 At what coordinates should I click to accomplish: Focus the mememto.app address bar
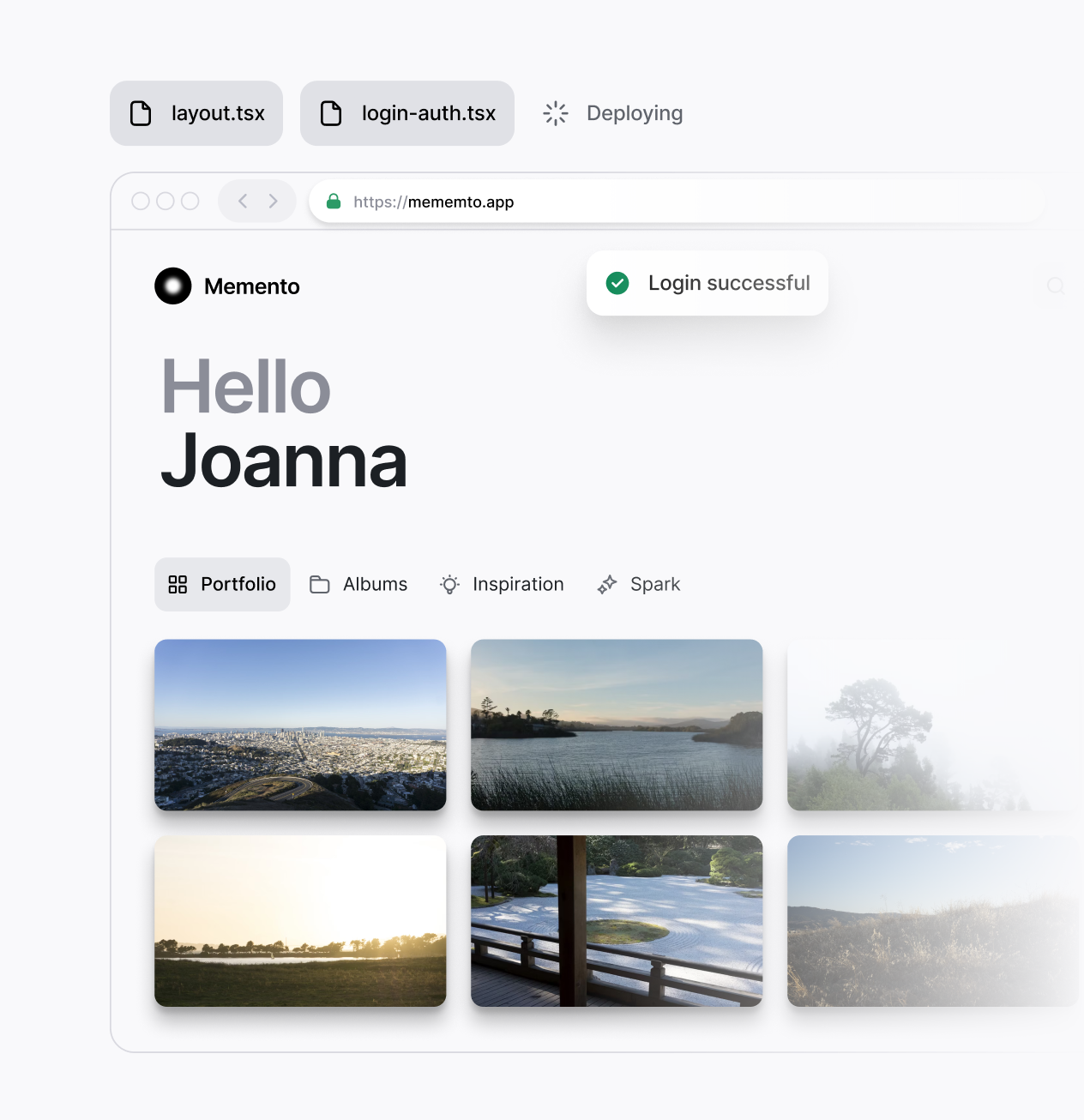click(x=677, y=202)
